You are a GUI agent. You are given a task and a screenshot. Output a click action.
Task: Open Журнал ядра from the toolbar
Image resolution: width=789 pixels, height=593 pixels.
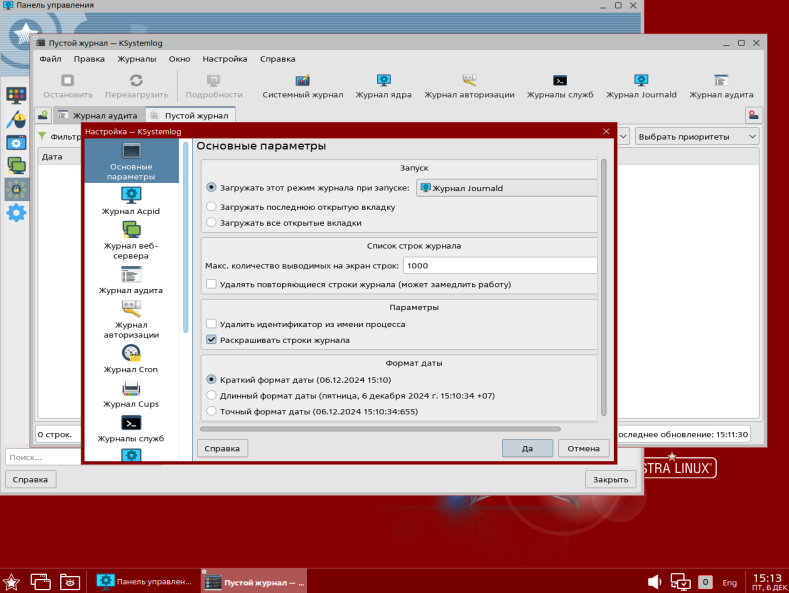coord(383,86)
